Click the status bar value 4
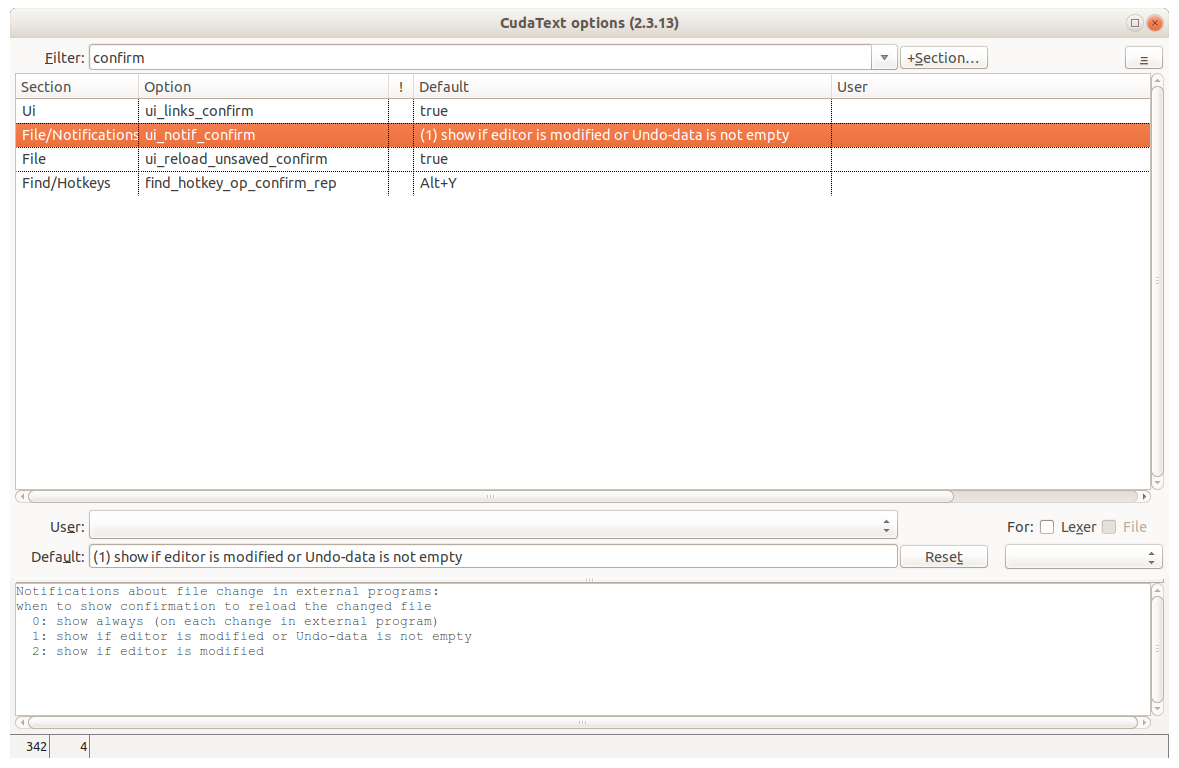This screenshot has width=1179, height=768. coord(83,747)
